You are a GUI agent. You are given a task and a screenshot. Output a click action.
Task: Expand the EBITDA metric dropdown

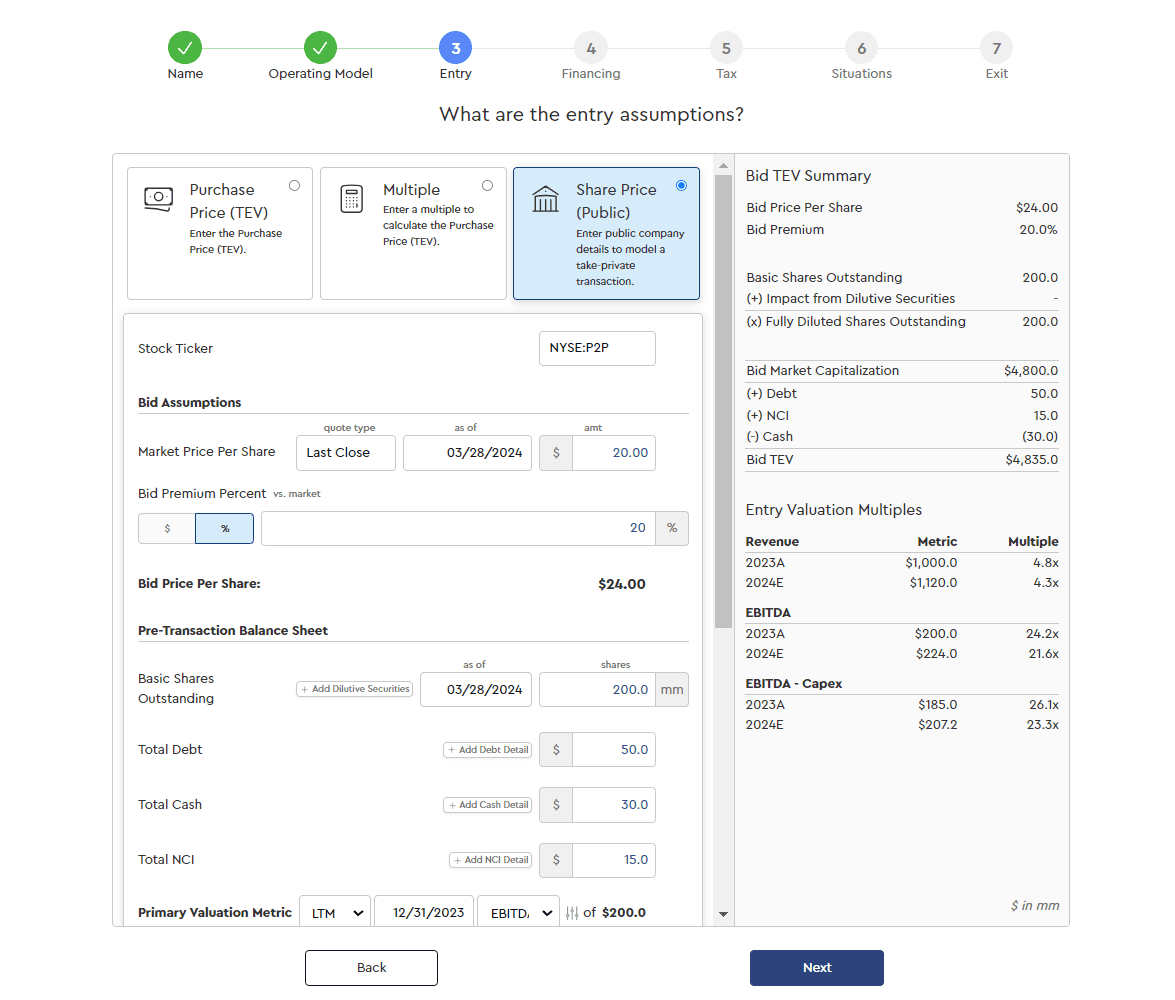[518, 913]
